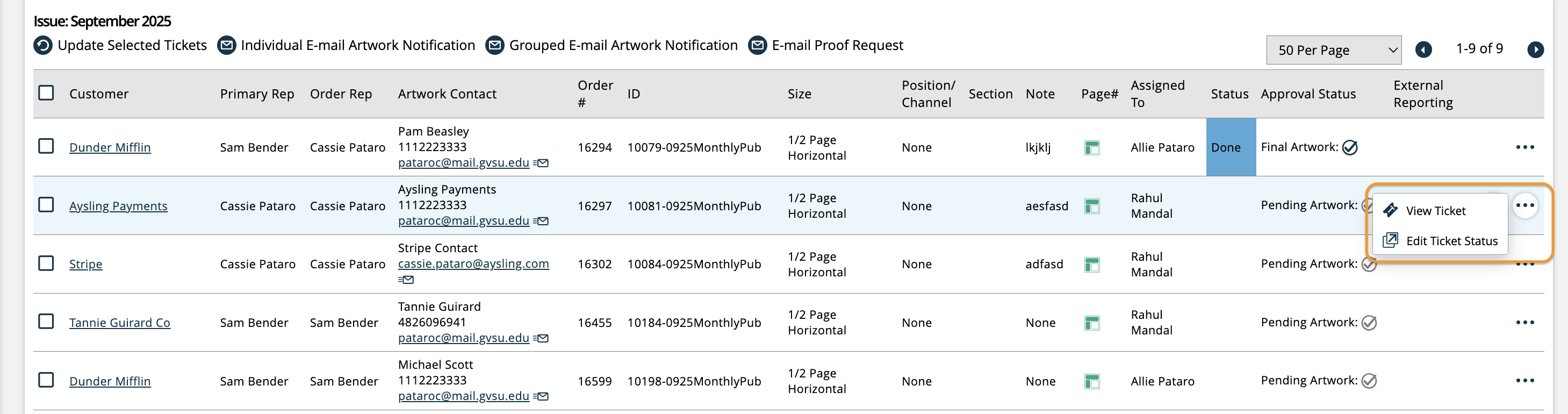This screenshot has width=1568, height=414.
Task: Select Edit Ticket Status menu option
Action: [x=1451, y=241]
